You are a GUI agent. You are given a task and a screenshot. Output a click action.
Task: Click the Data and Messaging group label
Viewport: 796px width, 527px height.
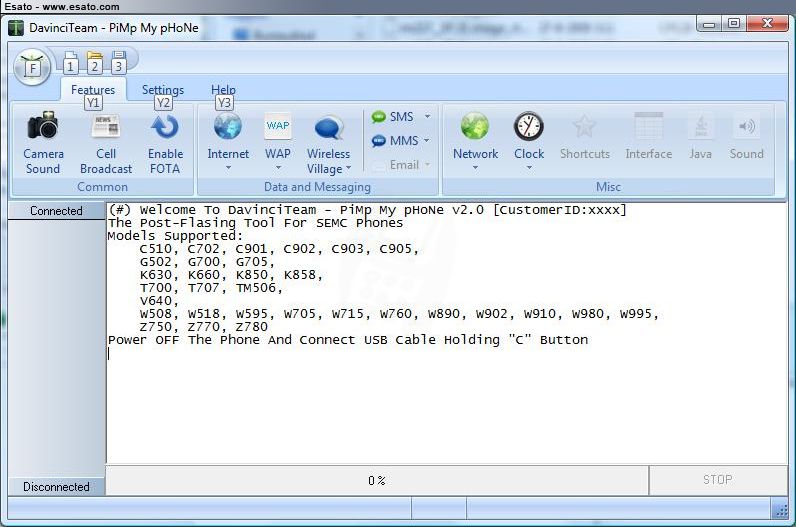click(317, 187)
